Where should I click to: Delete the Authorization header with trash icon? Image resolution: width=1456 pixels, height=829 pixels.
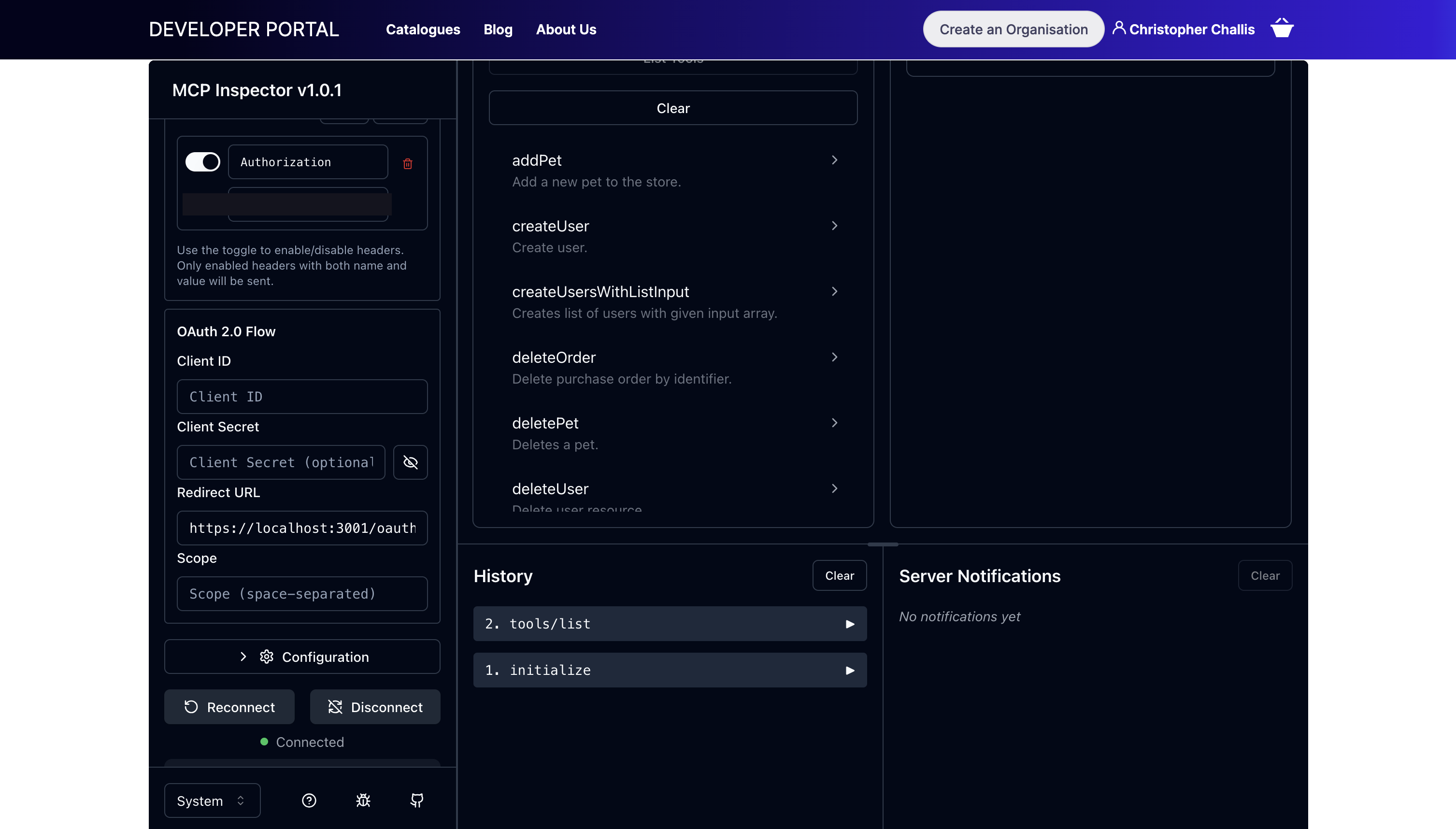click(408, 163)
